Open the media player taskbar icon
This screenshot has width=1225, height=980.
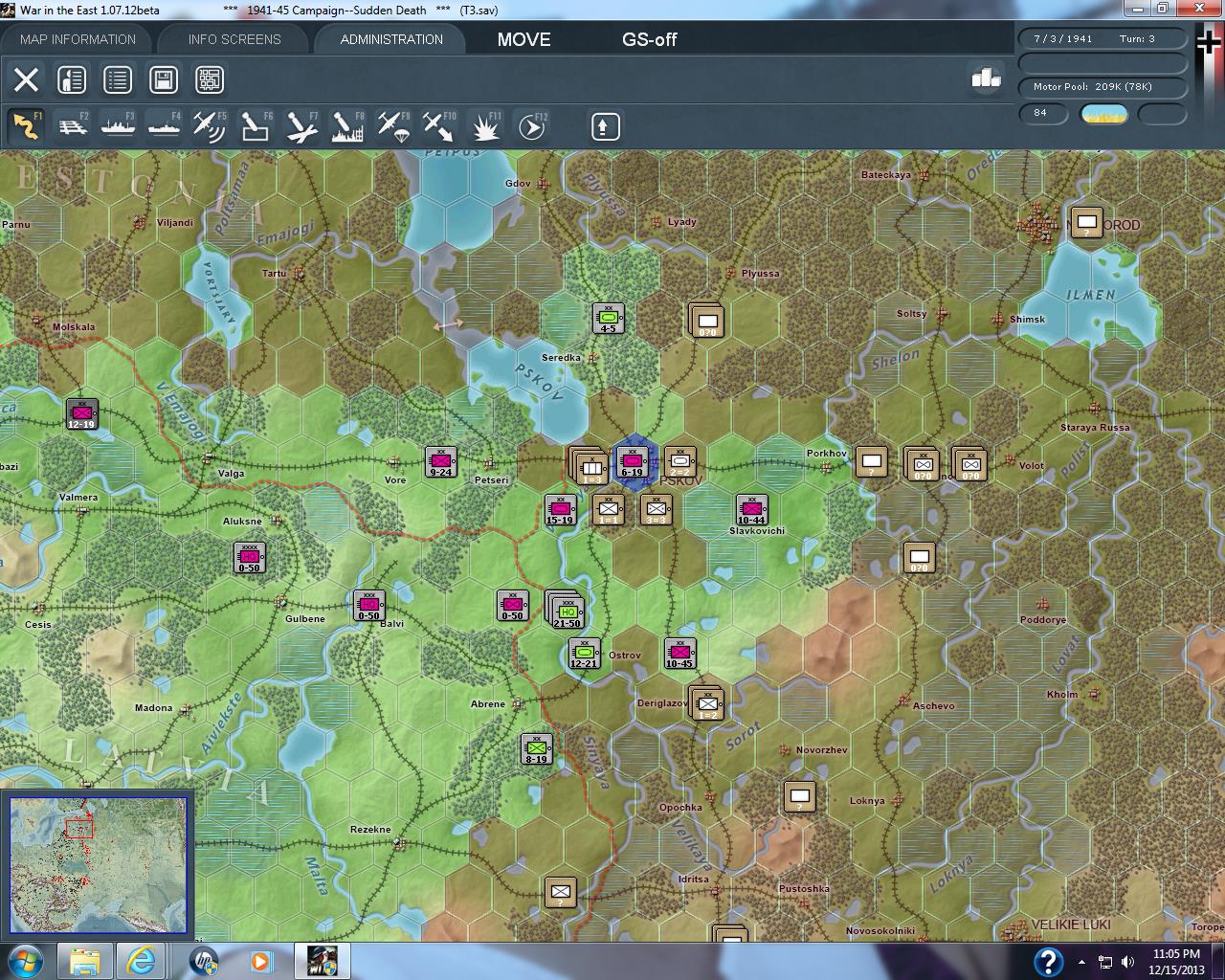coord(259,961)
